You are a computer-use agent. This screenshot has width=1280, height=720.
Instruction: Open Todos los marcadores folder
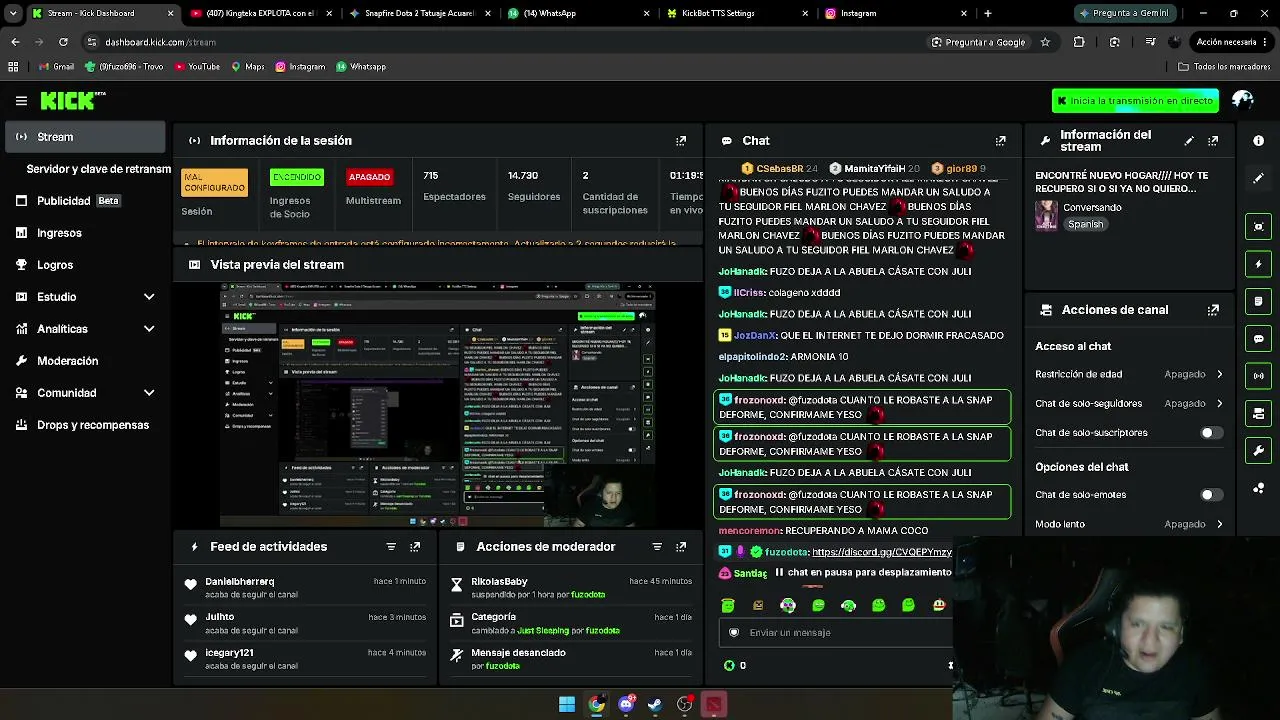pyautogui.click(x=1224, y=67)
